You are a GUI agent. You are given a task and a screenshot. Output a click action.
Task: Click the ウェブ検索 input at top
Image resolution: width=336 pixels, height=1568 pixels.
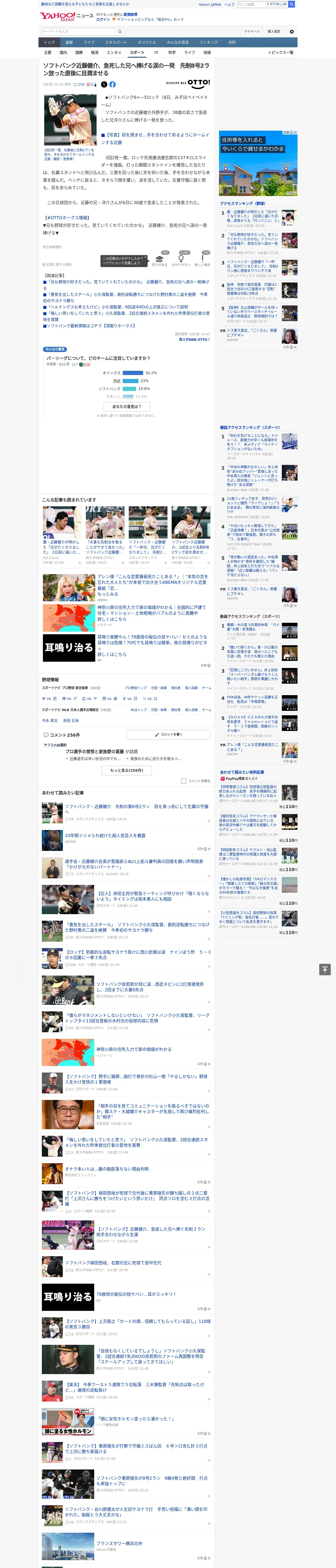pos(251,4)
